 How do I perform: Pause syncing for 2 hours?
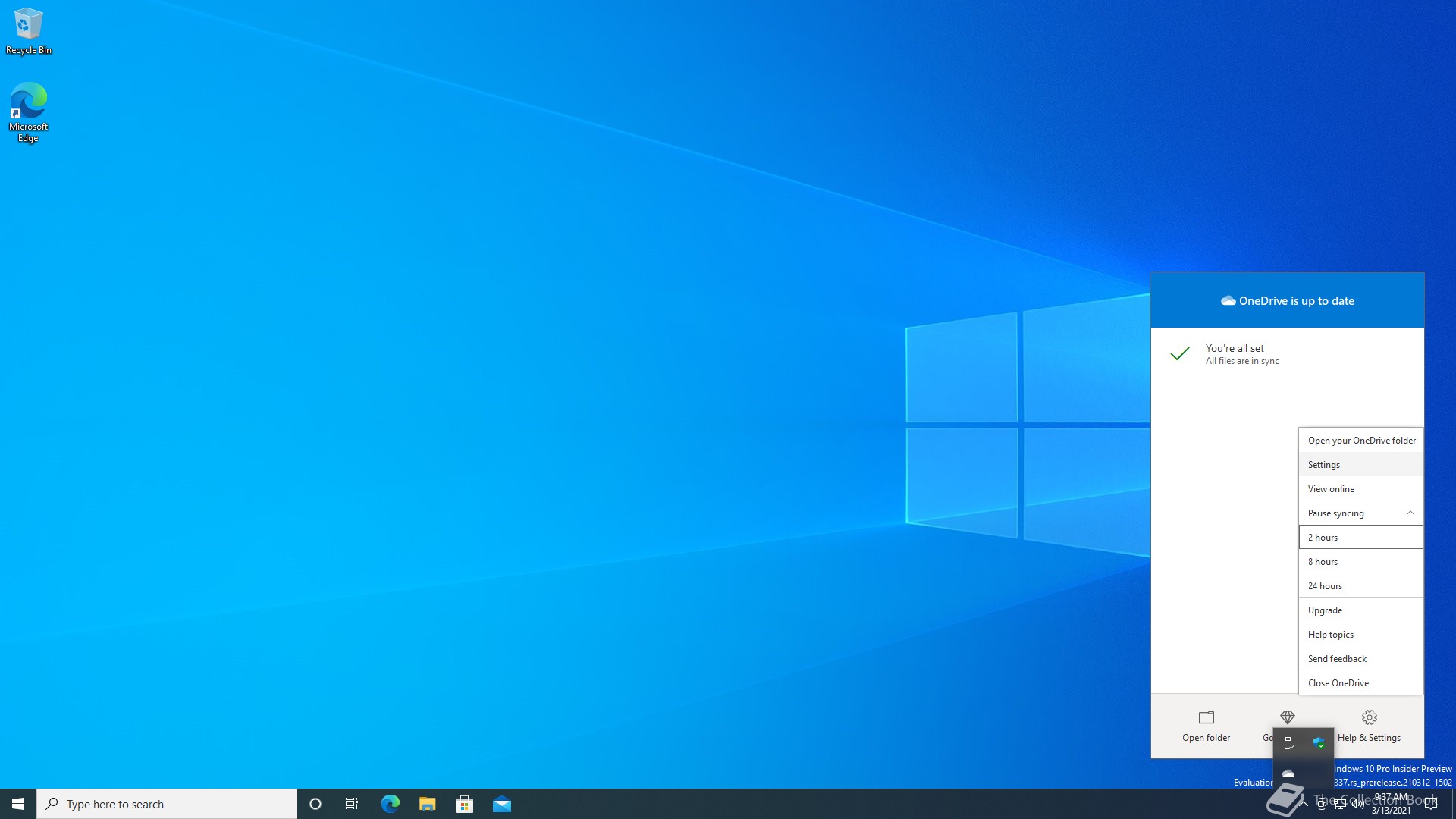point(1360,538)
